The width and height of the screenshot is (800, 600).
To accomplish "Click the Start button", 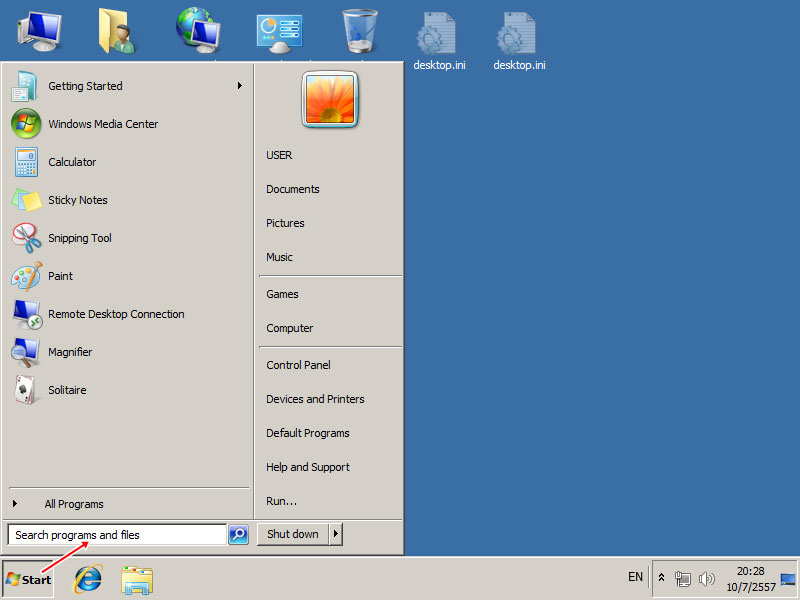I will click(x=28, y=579).
